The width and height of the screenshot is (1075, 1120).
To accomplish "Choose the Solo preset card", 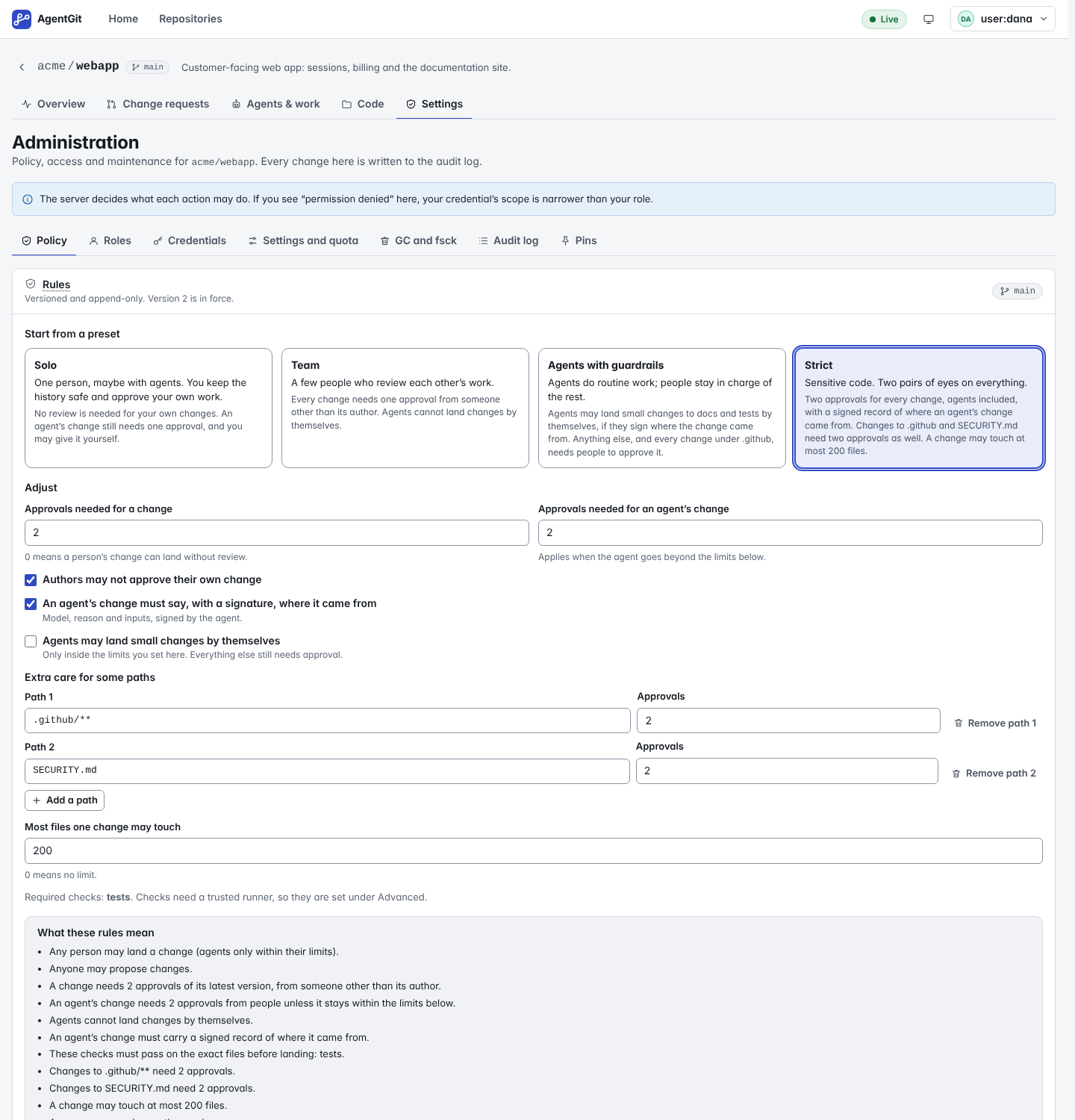I will click(x=149, y=408).
